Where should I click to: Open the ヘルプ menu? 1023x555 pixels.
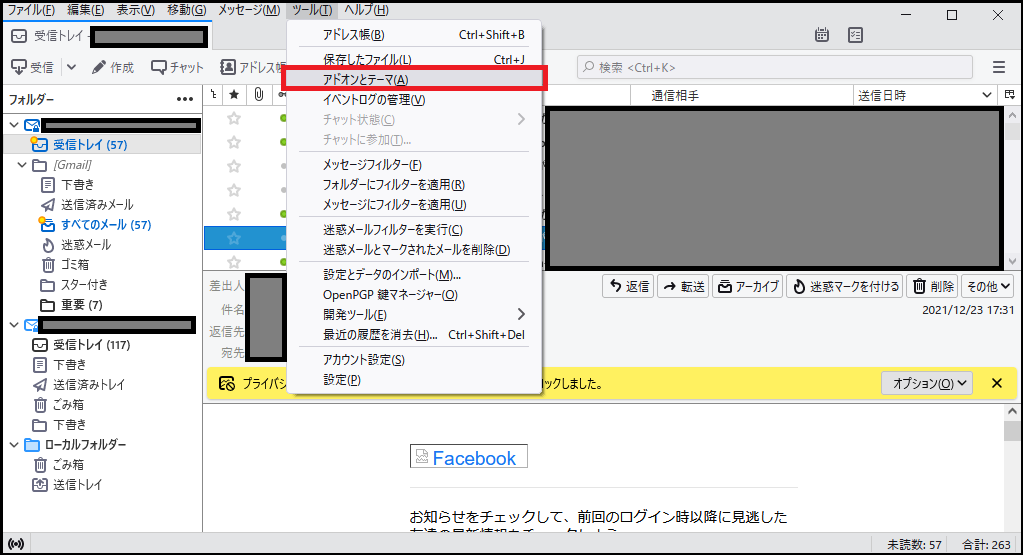(x=366, y=10)
